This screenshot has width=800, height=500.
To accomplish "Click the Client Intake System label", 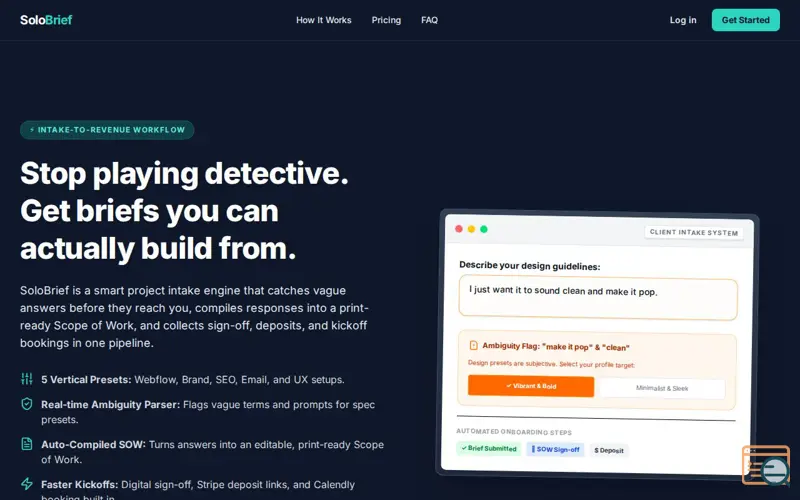I will click(693, 232).
